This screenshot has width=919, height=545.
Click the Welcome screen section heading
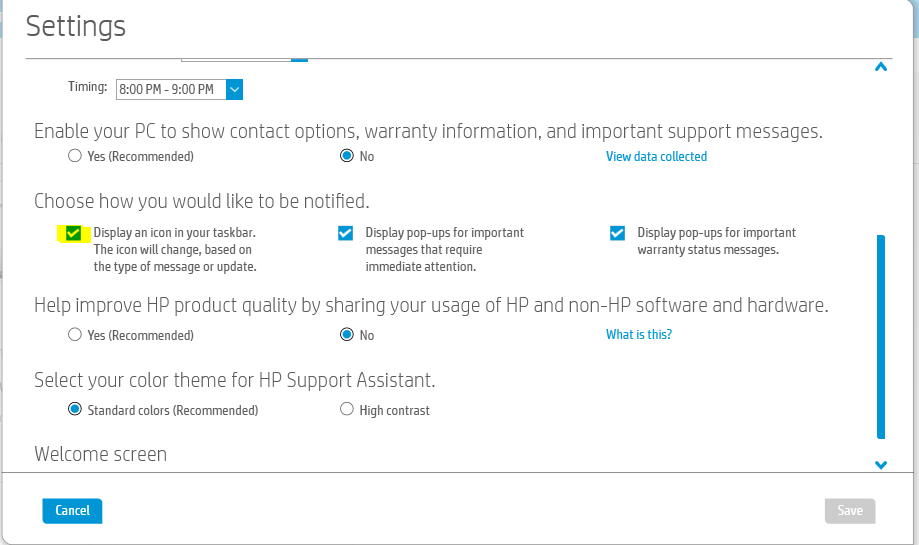coord(100,454)
